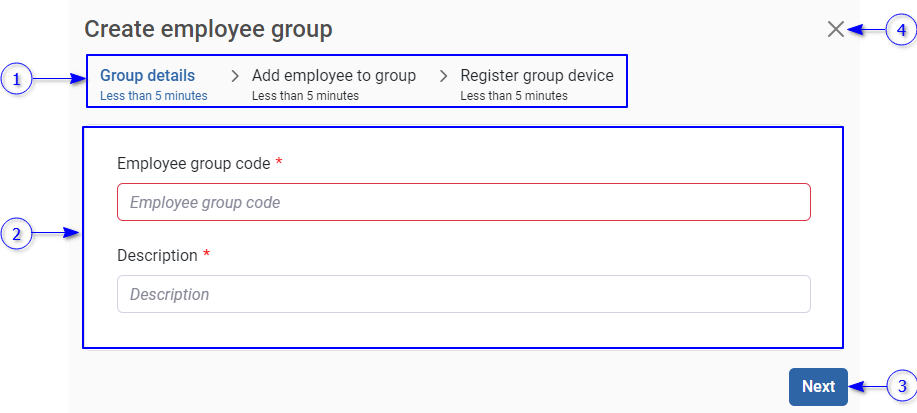Click time estimate under Add employee to group
The width and height of the screenshot is (917, 413).
point(305,96)
